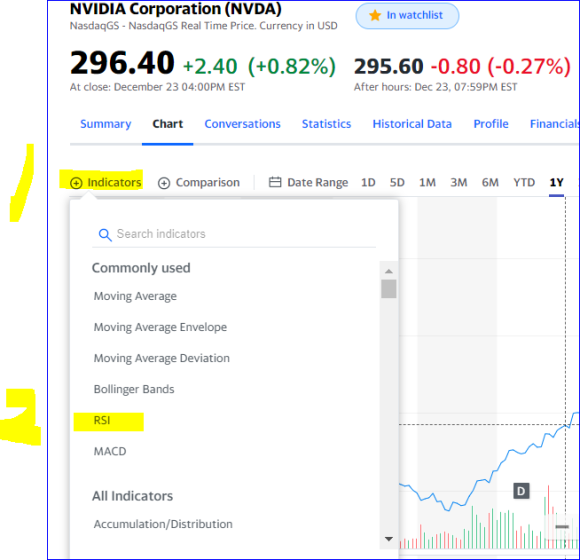580x560 pixels.
Task: Click the NVIDIA Corporation (NVDA) title
Action: tap(176, 9)
